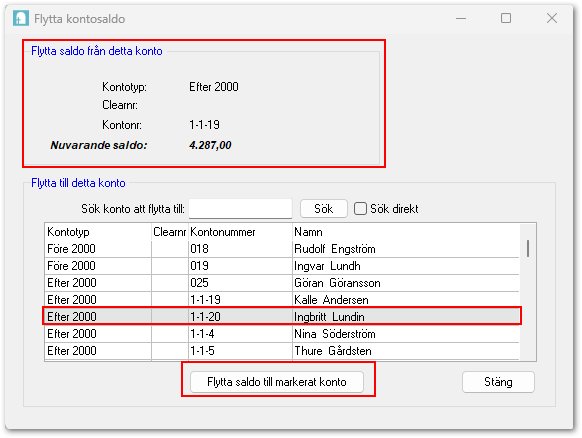This screenshot has width=582, height=438.
Task: Select the Ingbritt Lundin account row
Action: [282, 317]
